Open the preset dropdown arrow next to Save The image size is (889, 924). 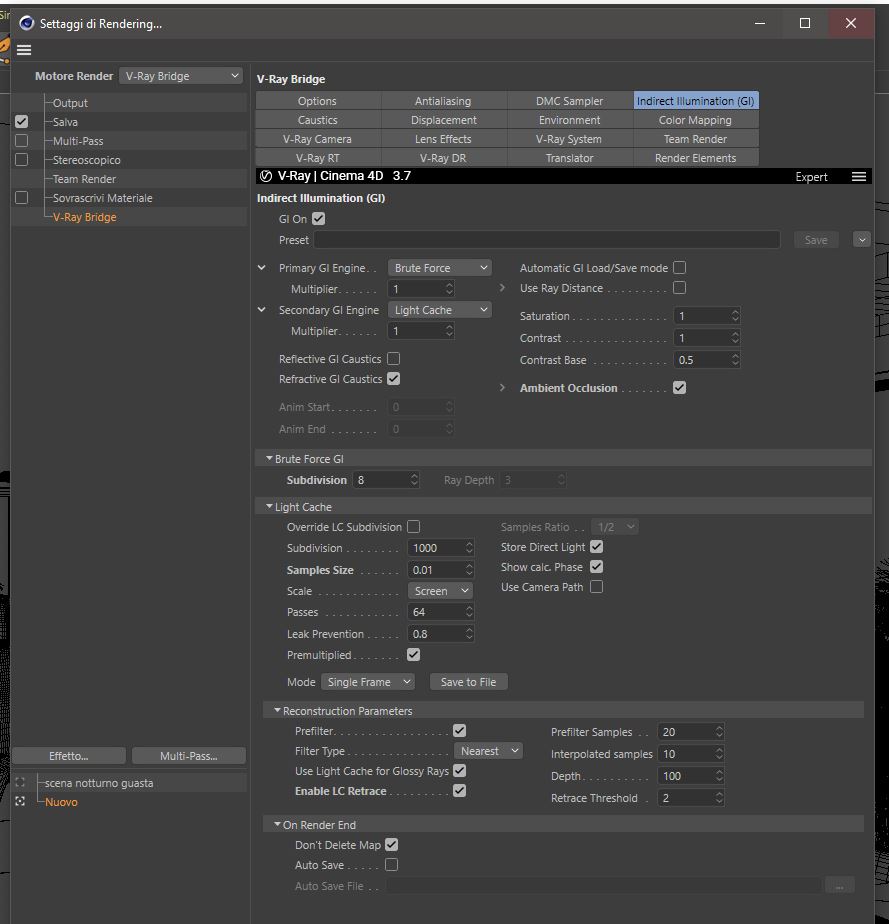(x=861, y=240)
